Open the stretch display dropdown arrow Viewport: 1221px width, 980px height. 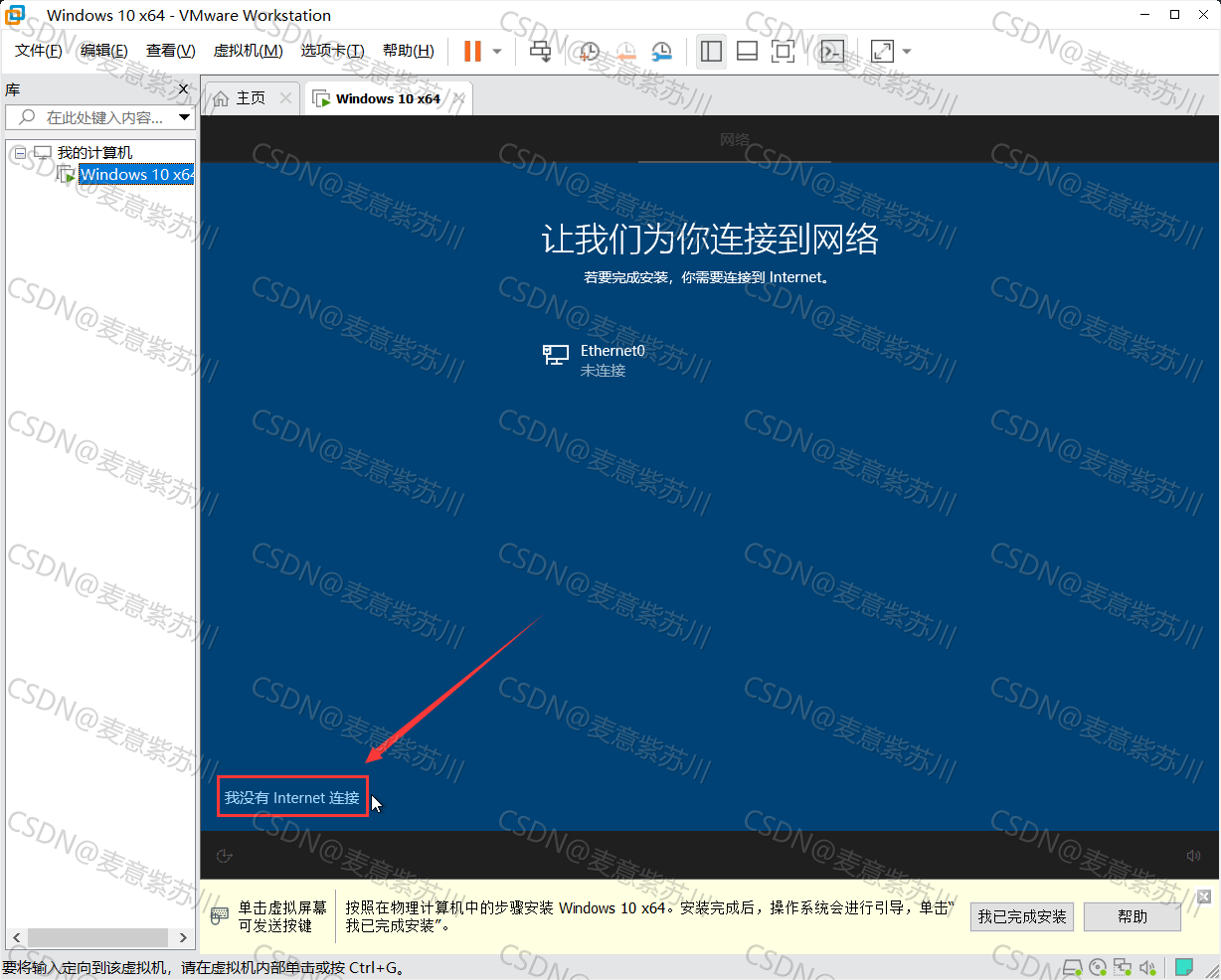click(907, 52)
